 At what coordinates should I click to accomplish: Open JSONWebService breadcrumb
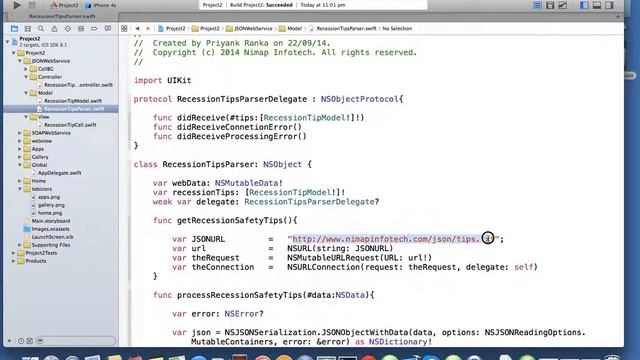tap(249, 29)
